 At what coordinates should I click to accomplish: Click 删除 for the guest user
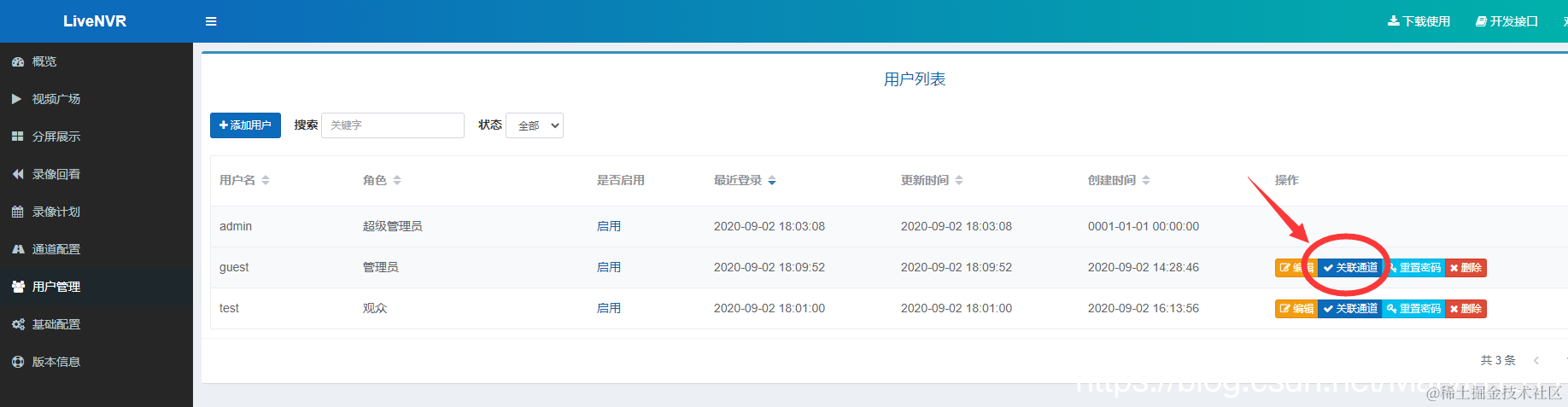click(1466, 268)
